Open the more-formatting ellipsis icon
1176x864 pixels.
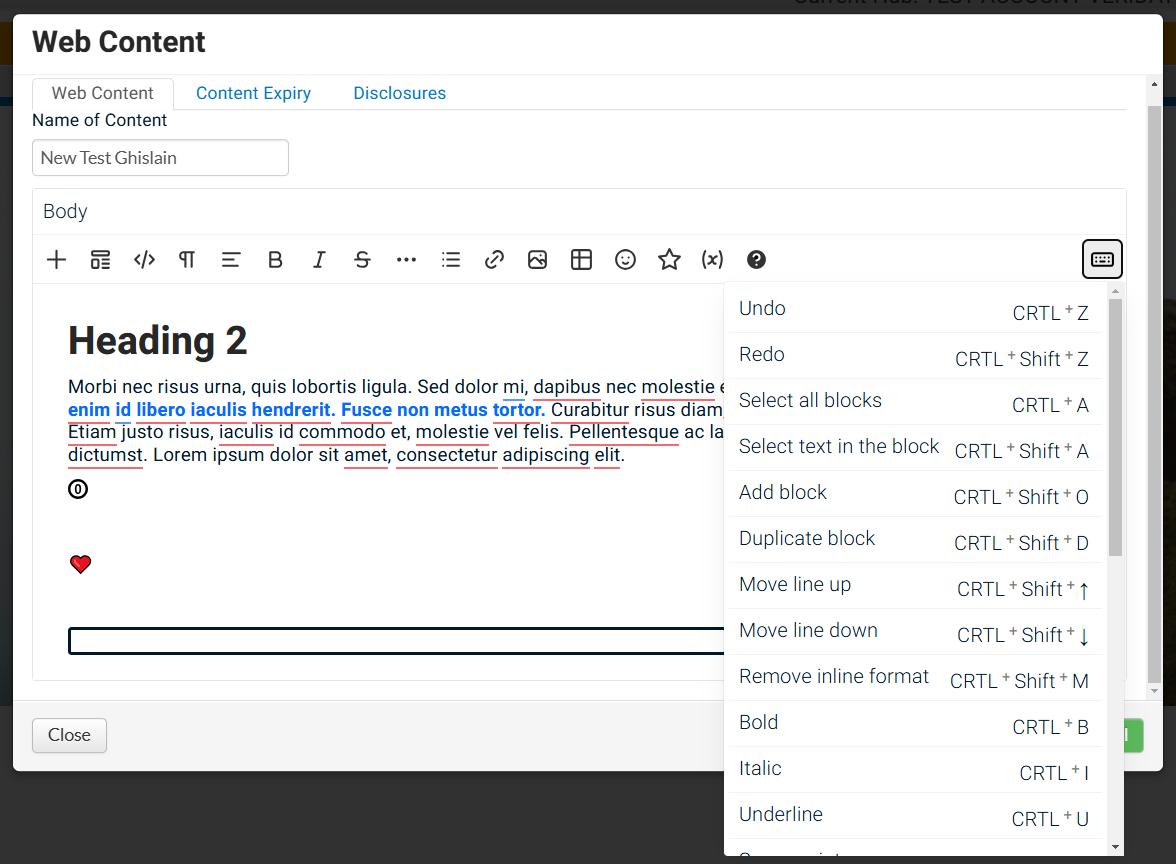[406, 260]
